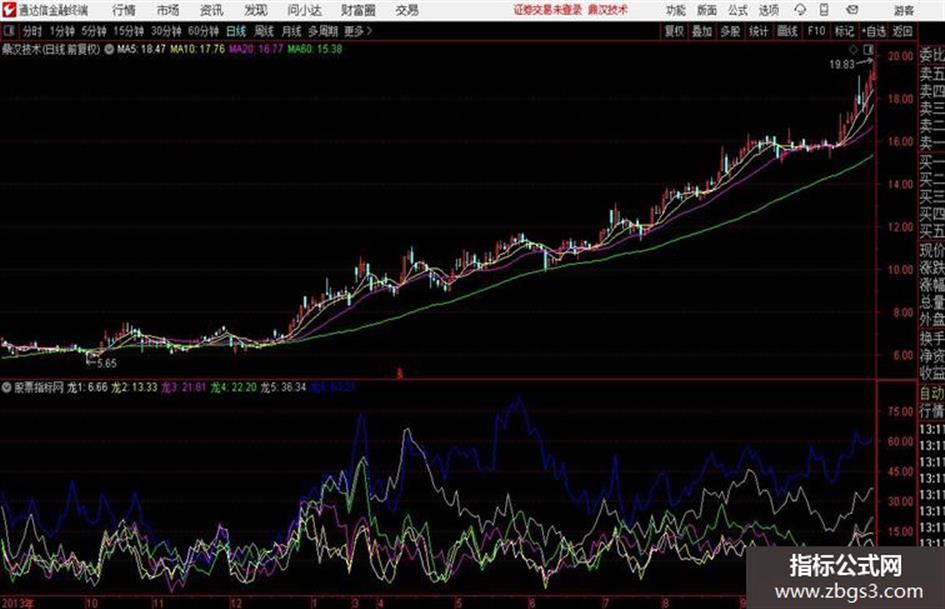
Task: Click the 证券交易未登录 status link
Action: click(x=548, y=10)
